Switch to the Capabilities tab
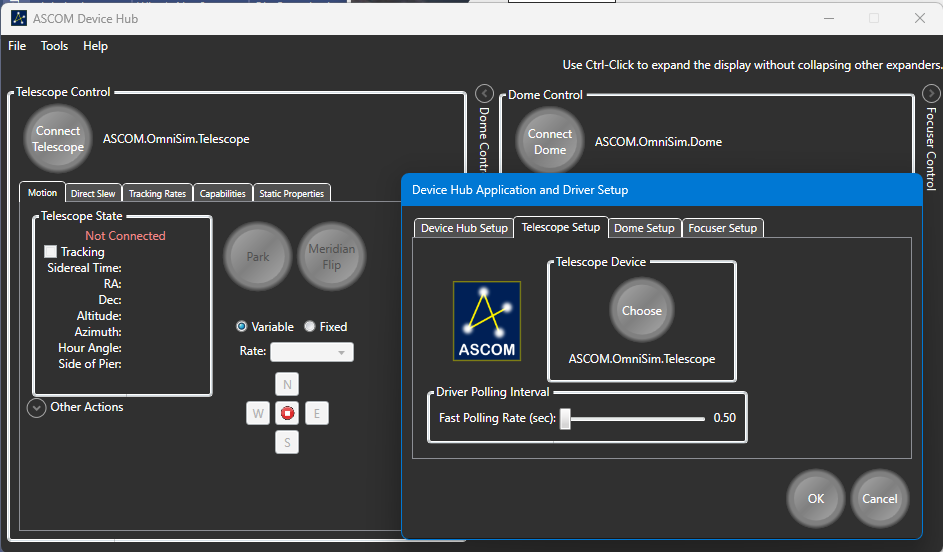943x552 pixels. pyautogui.click(x=223, y=193)
